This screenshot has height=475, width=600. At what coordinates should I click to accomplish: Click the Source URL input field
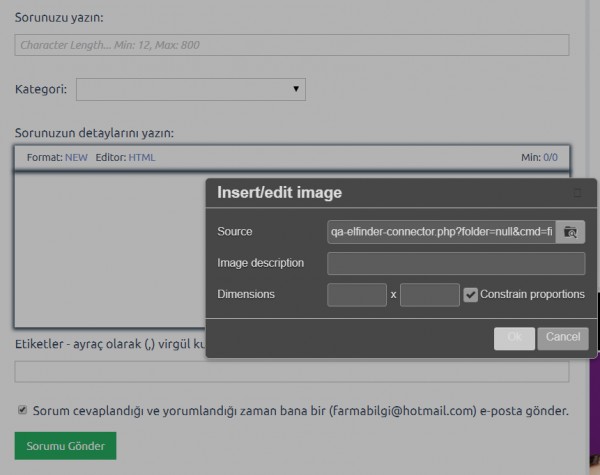point(440,232)
